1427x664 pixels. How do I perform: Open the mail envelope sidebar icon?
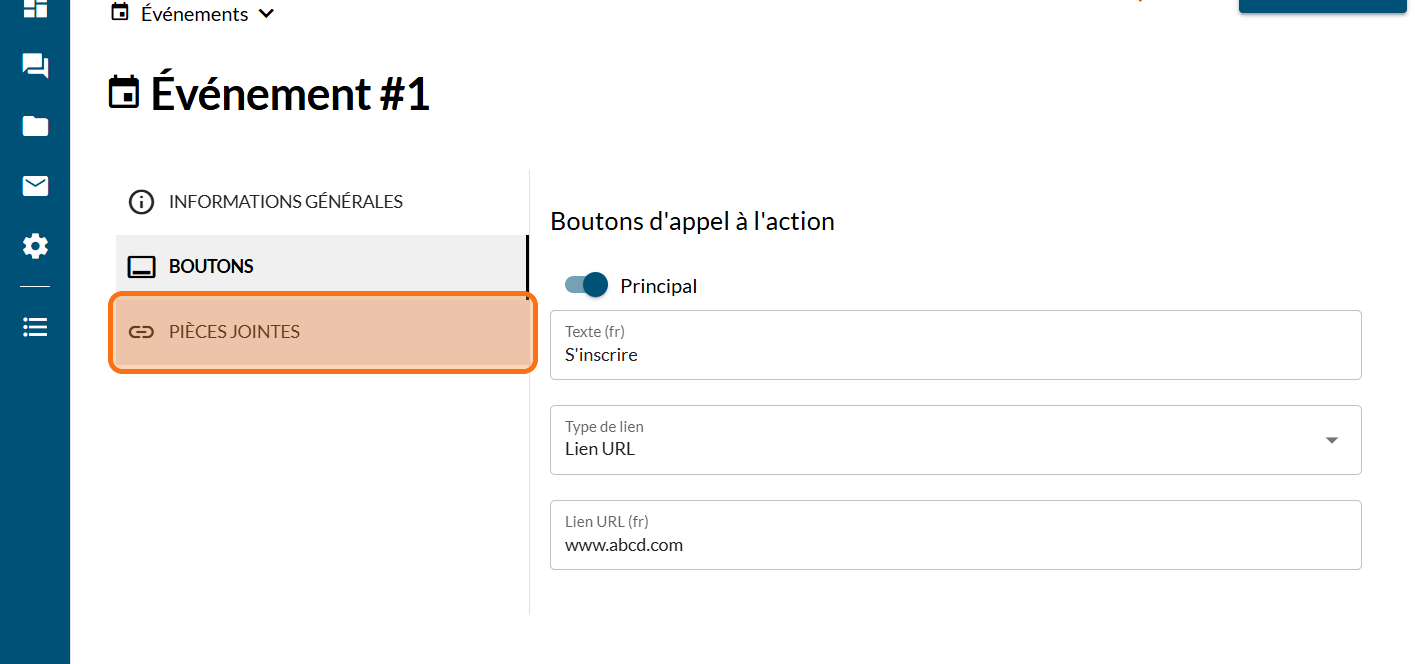click(x=35, y=186)
